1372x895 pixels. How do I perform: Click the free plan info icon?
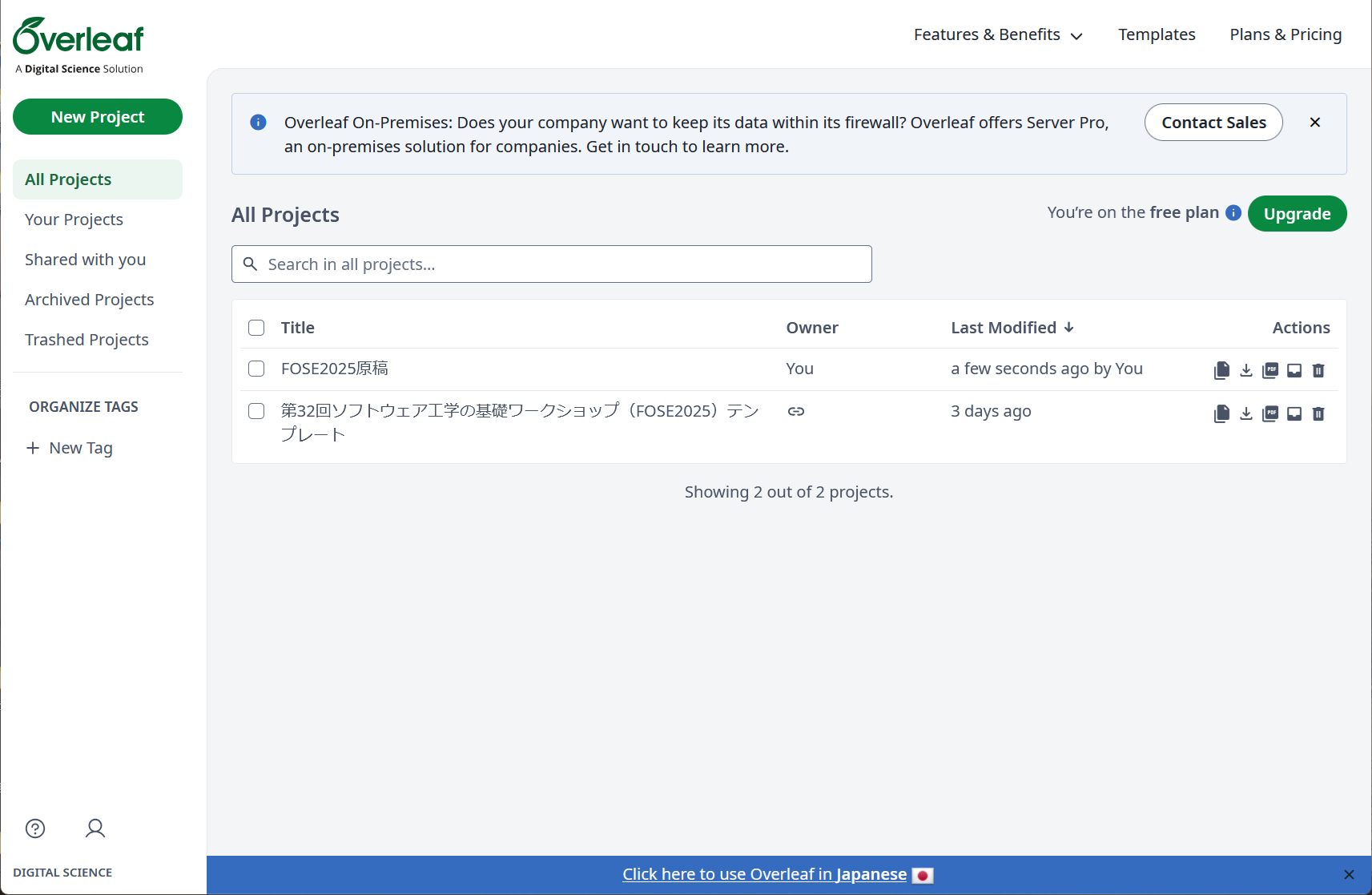pos(1233,212)
